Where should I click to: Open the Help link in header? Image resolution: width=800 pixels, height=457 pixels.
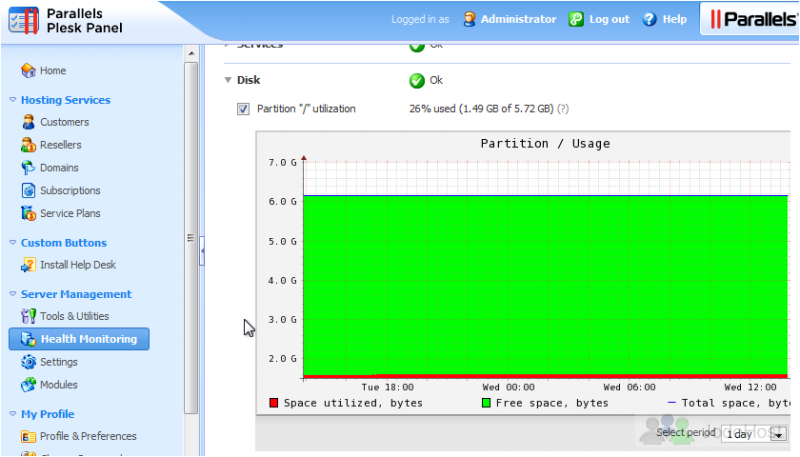(674, 19)
